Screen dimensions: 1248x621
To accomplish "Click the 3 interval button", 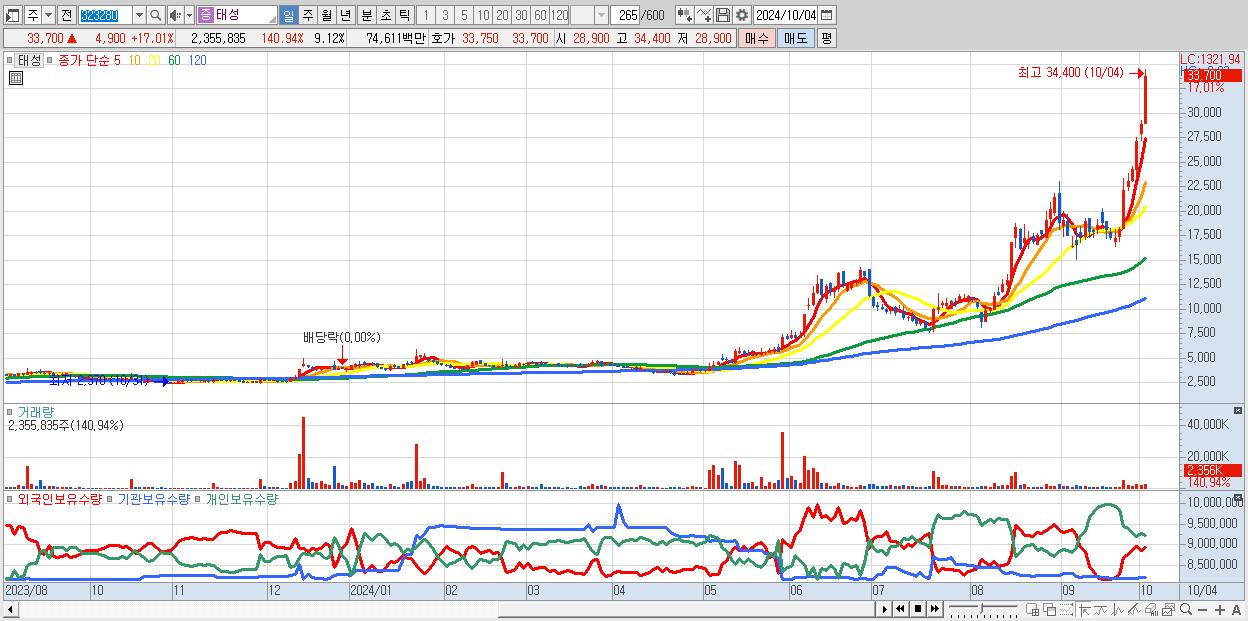I will pyautogui.click(x=444, y=15).
